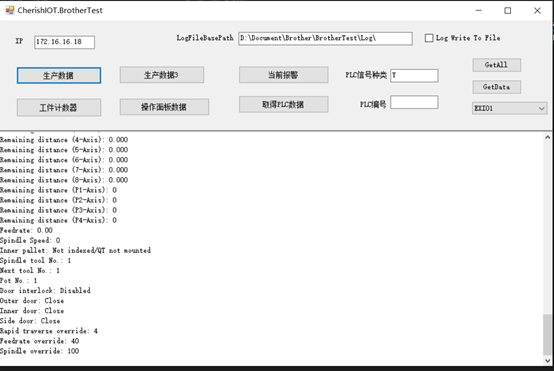The image size is (554, 371).
Task: Click the 生产数据3 button
Action: pos(162,75)
